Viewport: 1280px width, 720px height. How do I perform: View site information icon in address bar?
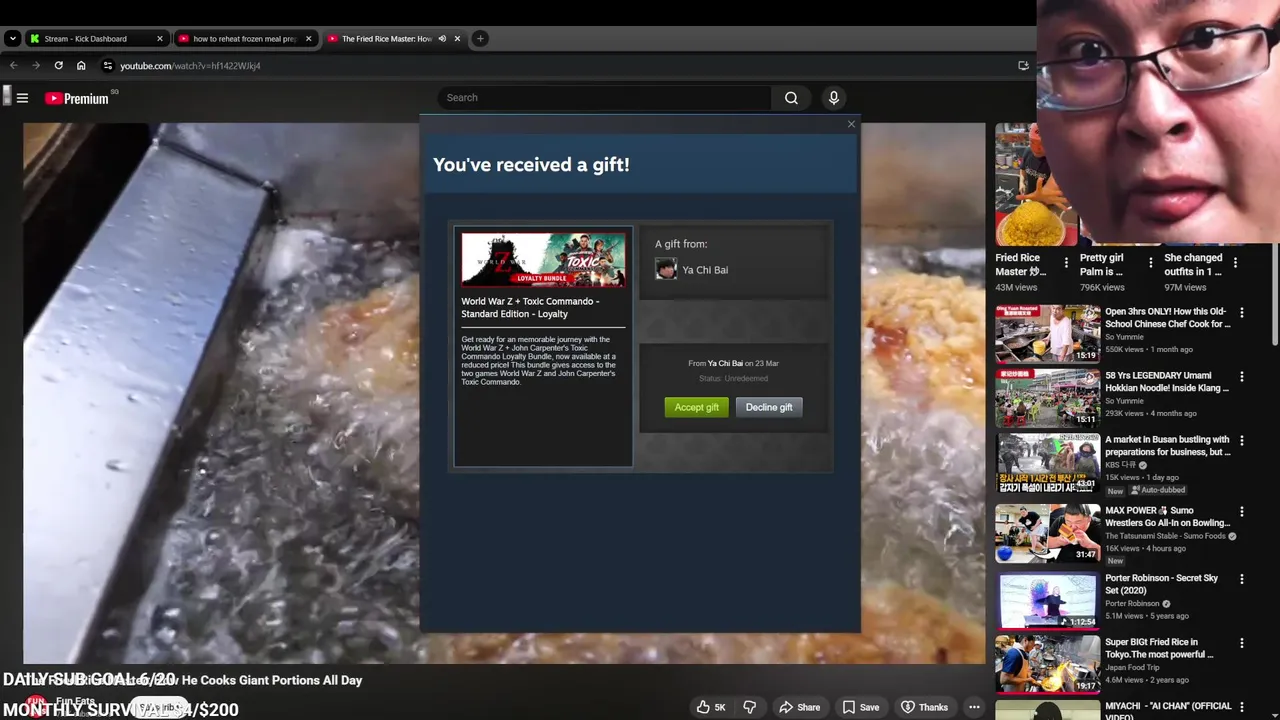(x=108, y=65)
